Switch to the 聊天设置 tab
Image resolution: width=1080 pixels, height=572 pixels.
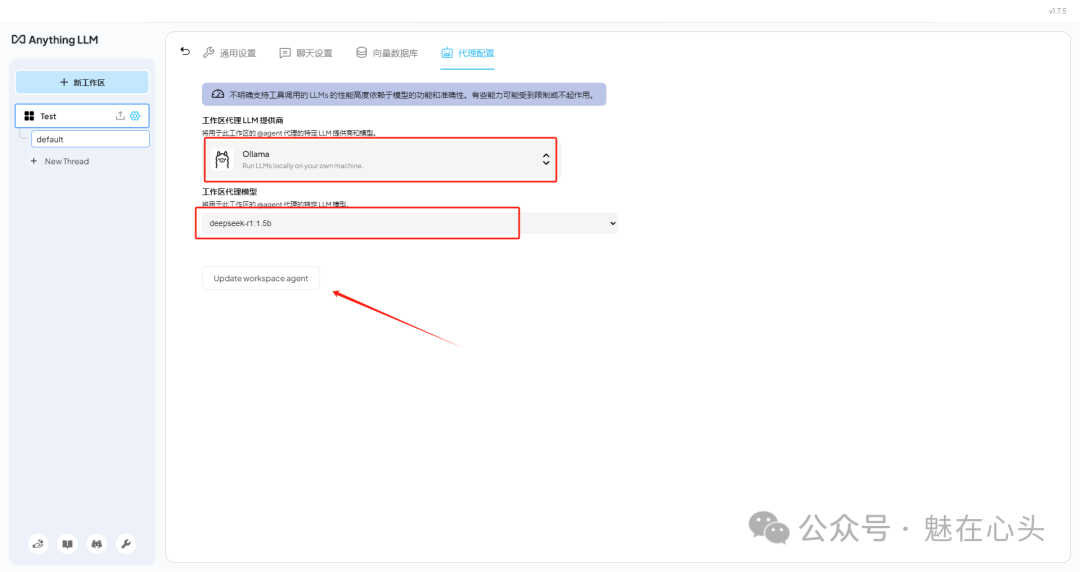[306, 53]
